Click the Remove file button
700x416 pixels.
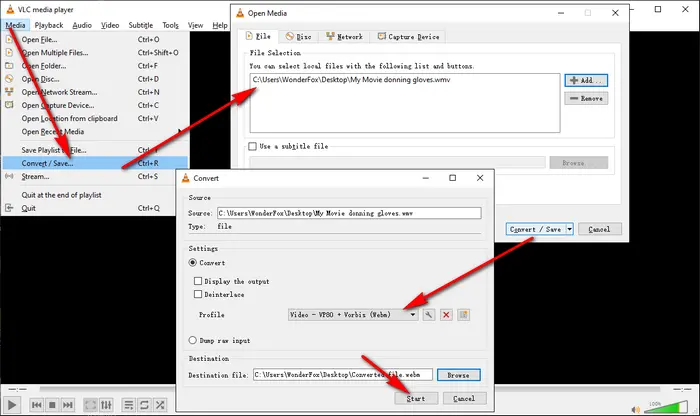tap(586, 98)
